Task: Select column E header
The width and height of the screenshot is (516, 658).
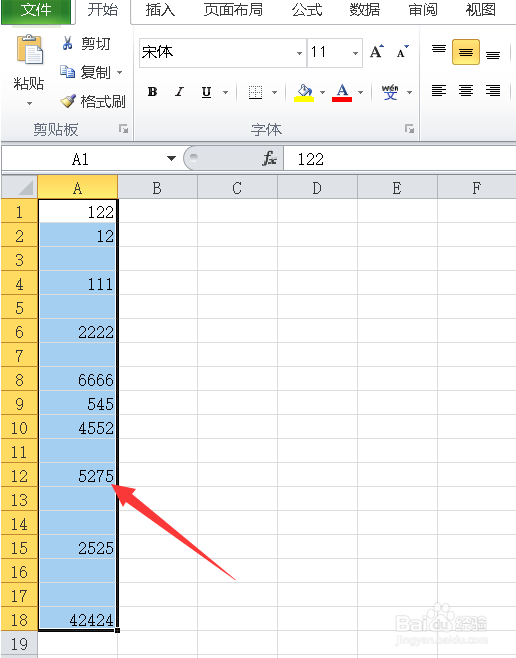Action: (397, 188)
